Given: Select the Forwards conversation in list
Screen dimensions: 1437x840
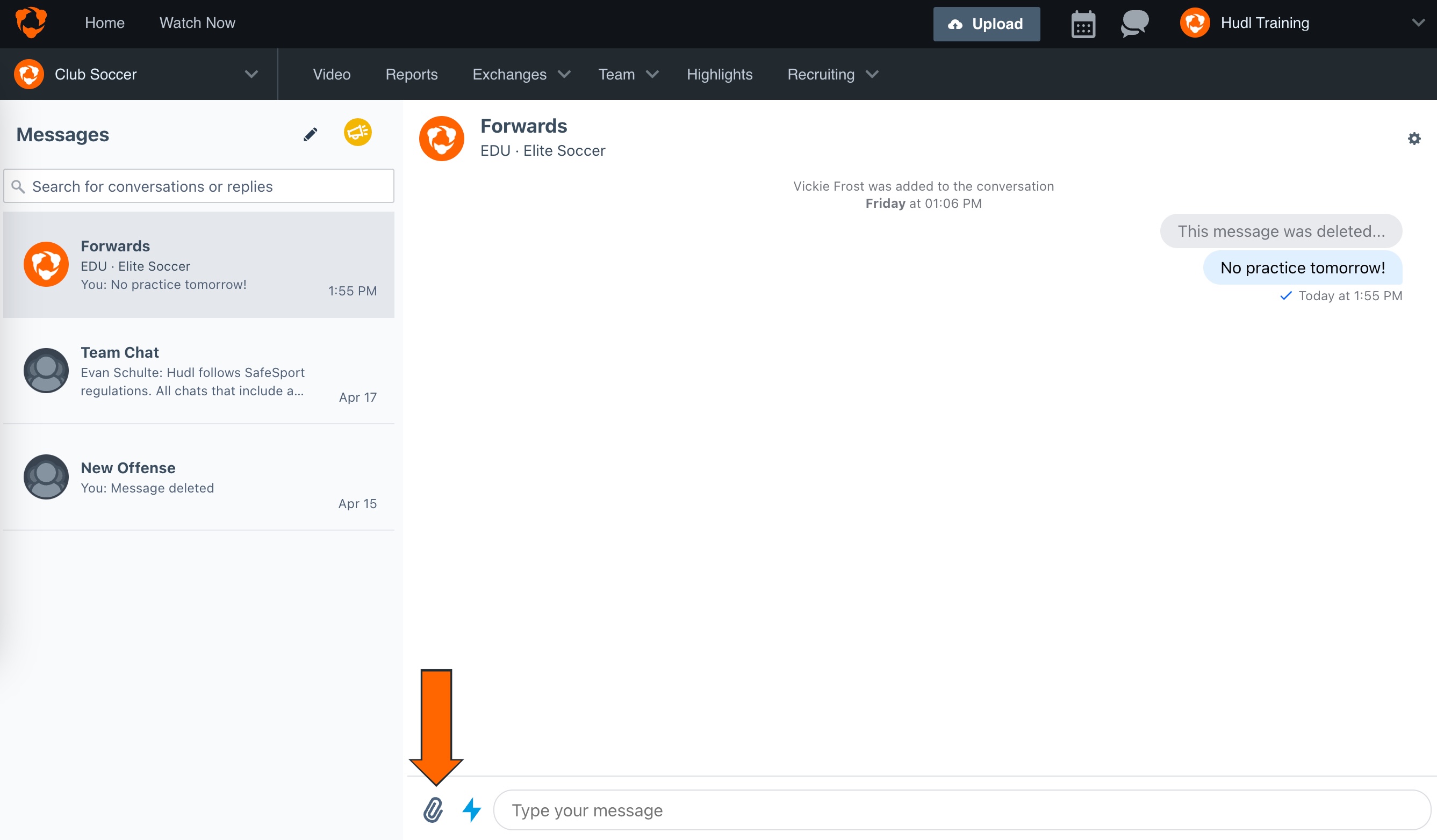Looking at the screenshot, I should [x=198, y=264].
